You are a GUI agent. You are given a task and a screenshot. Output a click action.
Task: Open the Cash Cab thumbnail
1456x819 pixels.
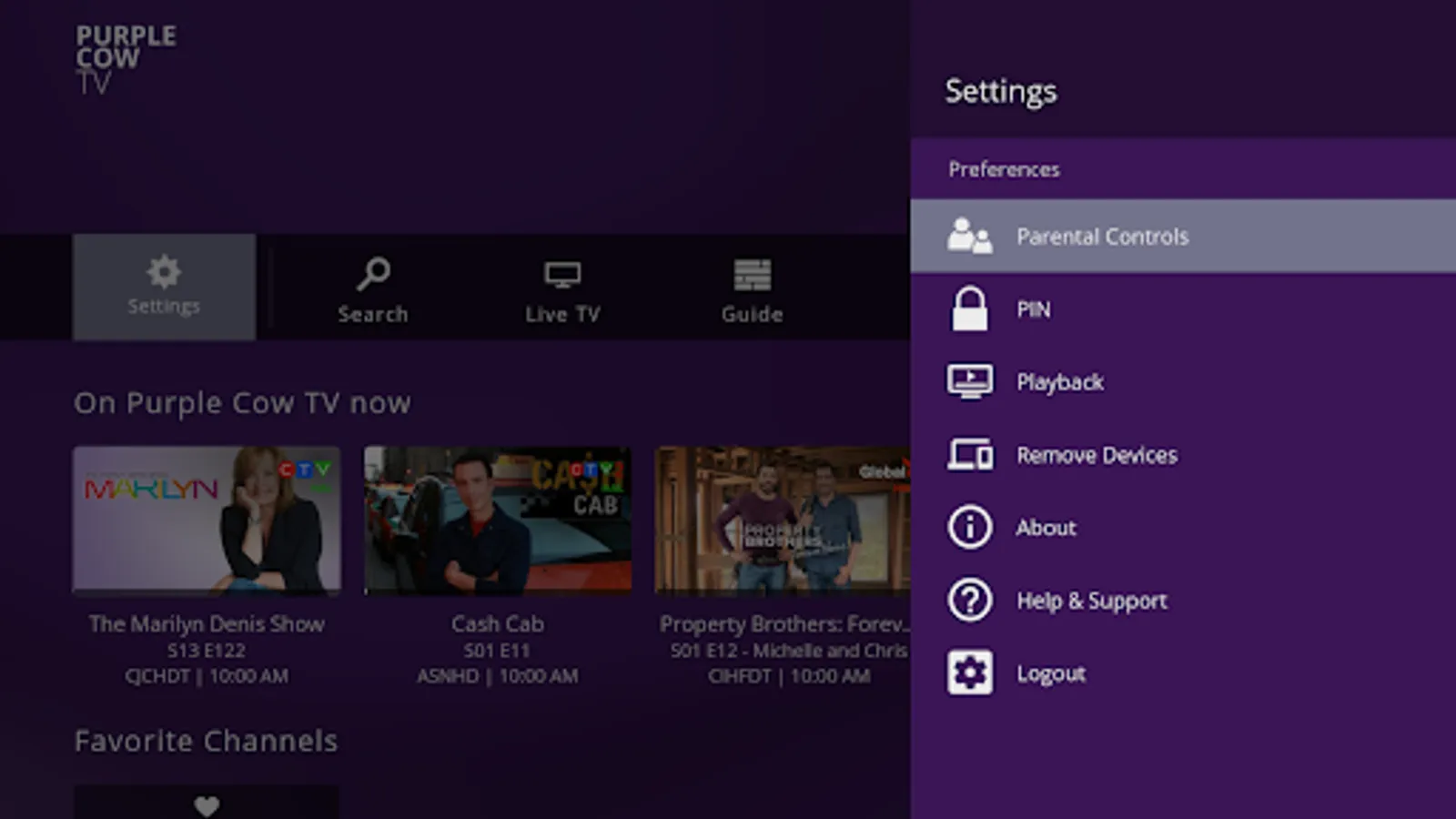point(498,520)
